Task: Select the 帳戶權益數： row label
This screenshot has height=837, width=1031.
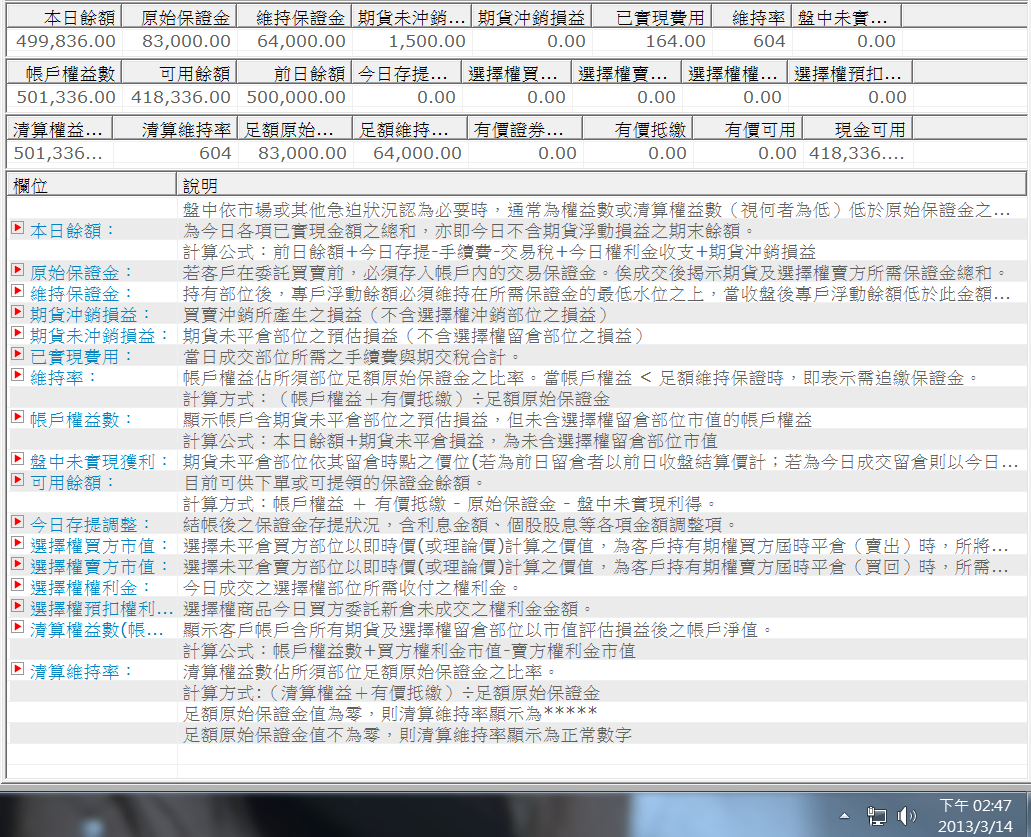Action: coord(82,420)
